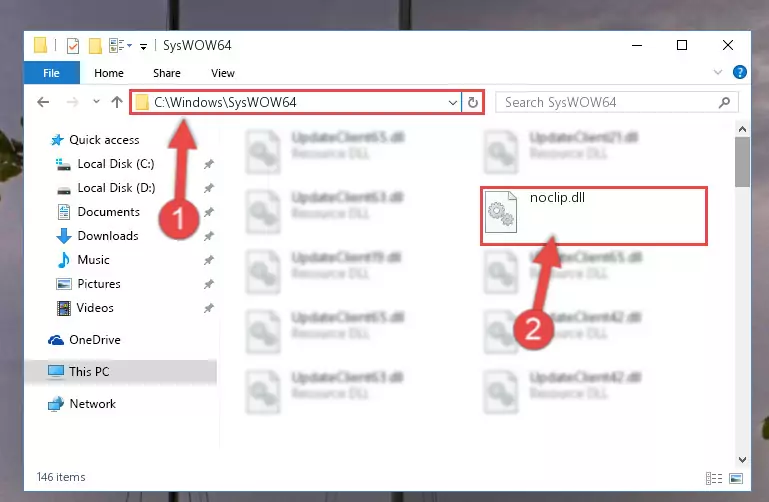Close the SysWOW64 window

pos(728,45)
